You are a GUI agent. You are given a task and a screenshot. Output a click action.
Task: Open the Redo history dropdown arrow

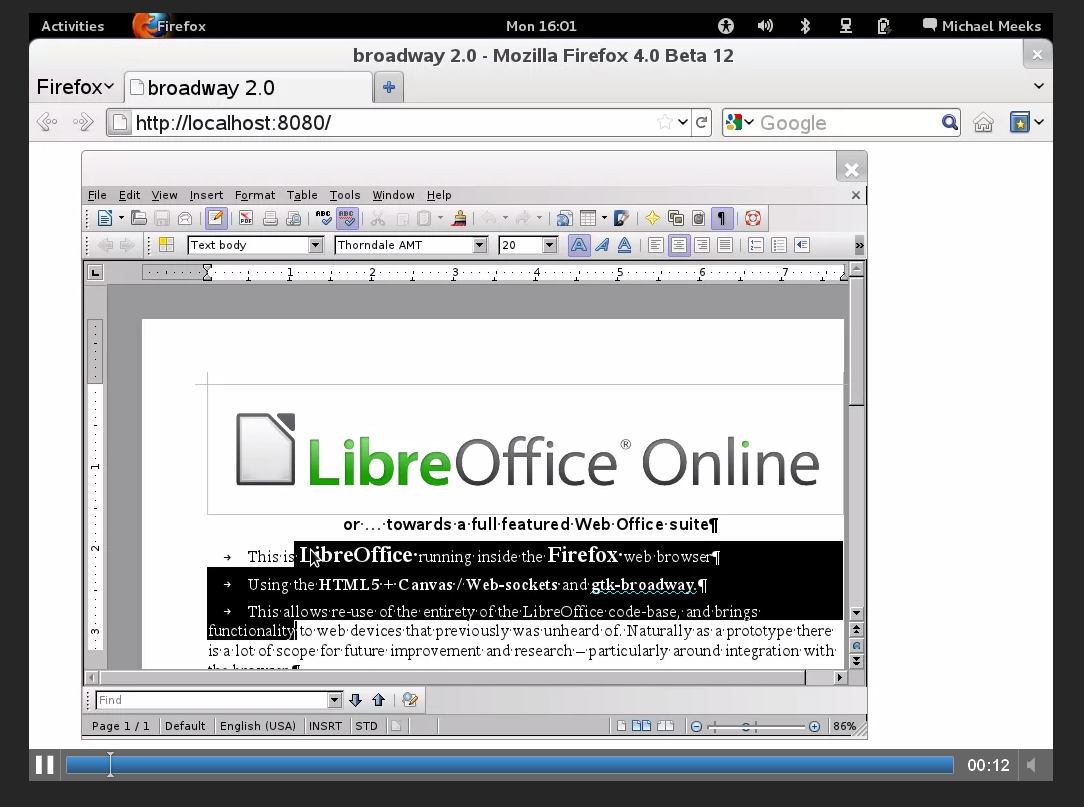coord(539,219)
